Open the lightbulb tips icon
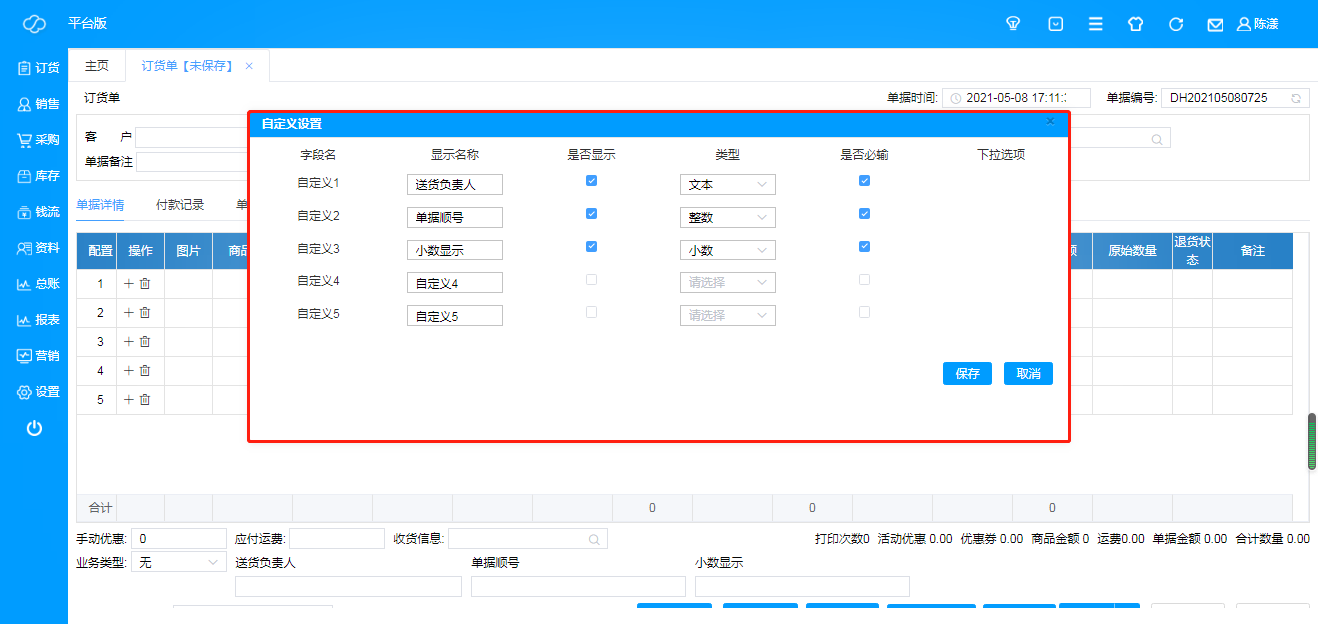1318x624 pixels. click(x=1013, y=24)
